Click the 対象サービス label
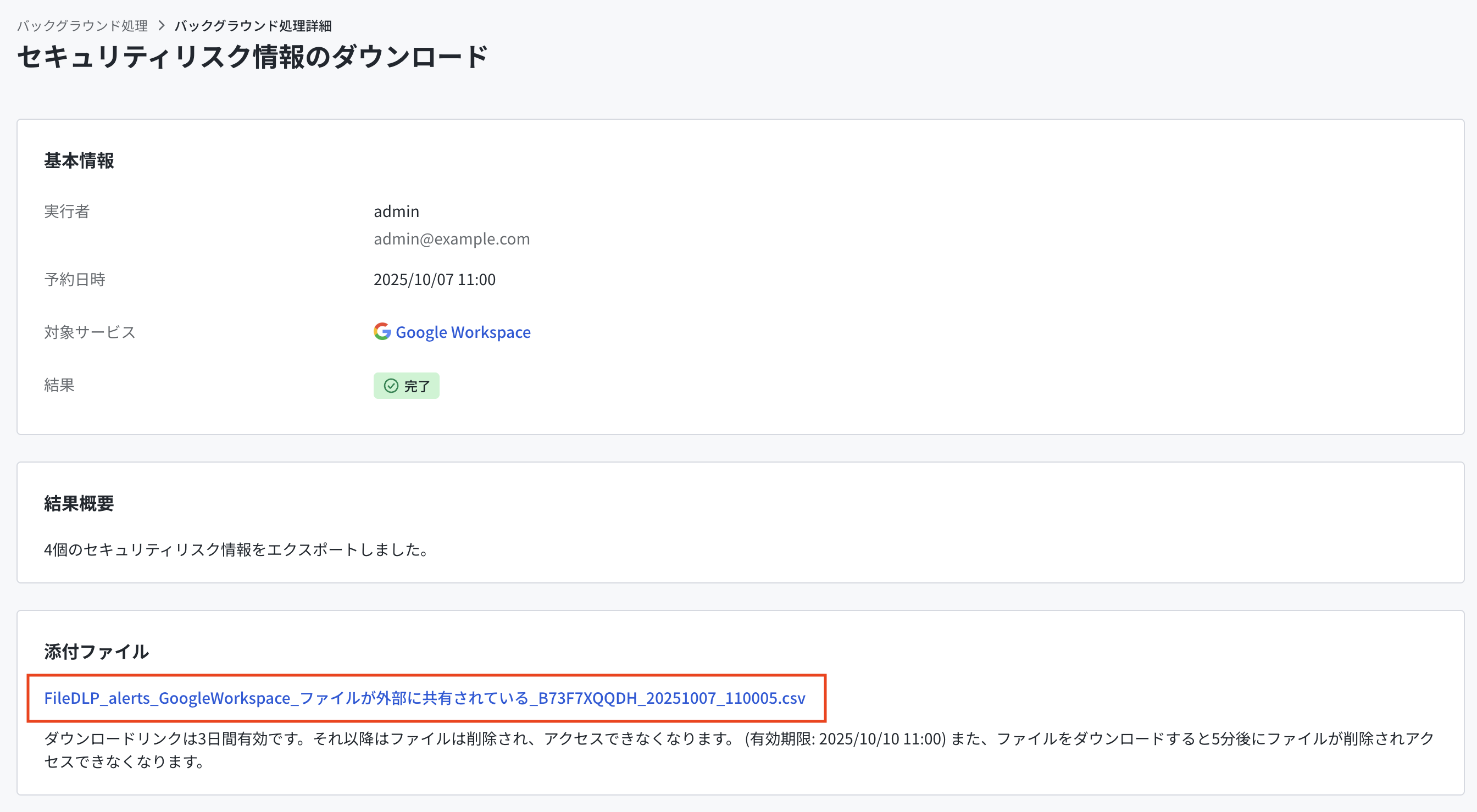This screenshot has height=812, width=1477. click(90, 332)
